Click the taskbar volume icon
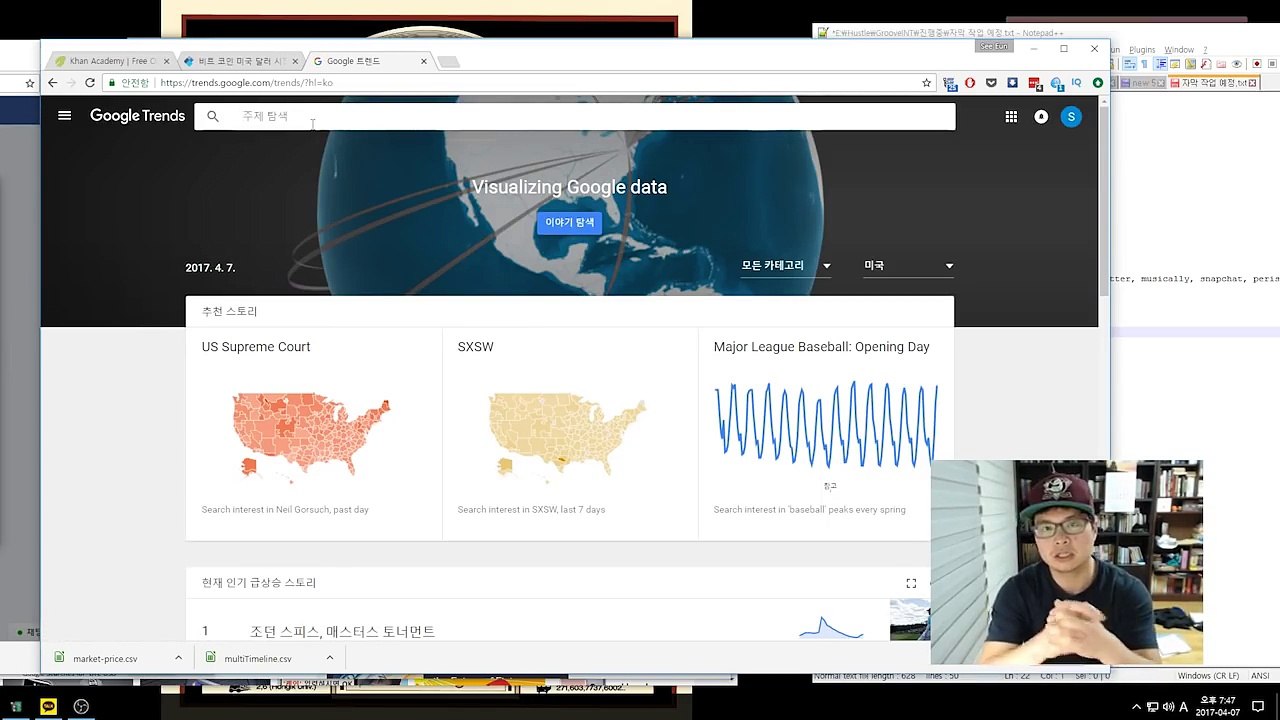 tap(1168, 707)
